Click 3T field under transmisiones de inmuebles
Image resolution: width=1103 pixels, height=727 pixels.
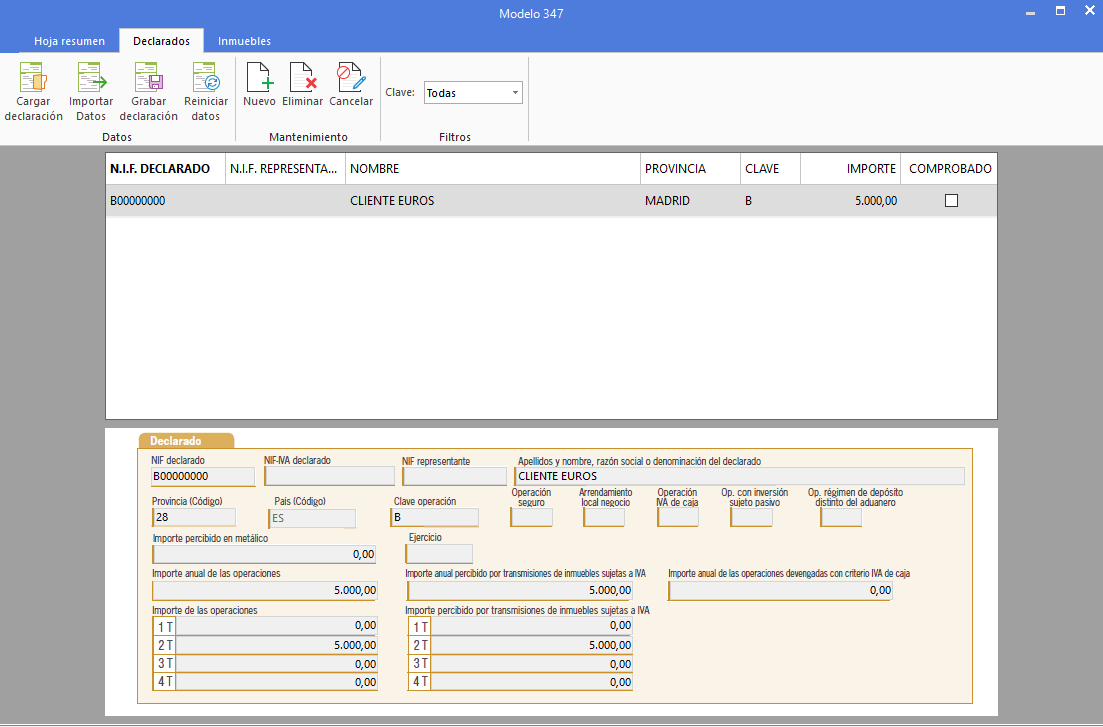click(532, 664)
